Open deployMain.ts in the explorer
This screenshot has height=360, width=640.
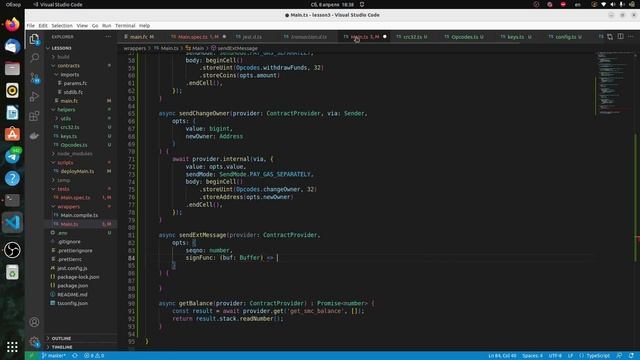77,171
